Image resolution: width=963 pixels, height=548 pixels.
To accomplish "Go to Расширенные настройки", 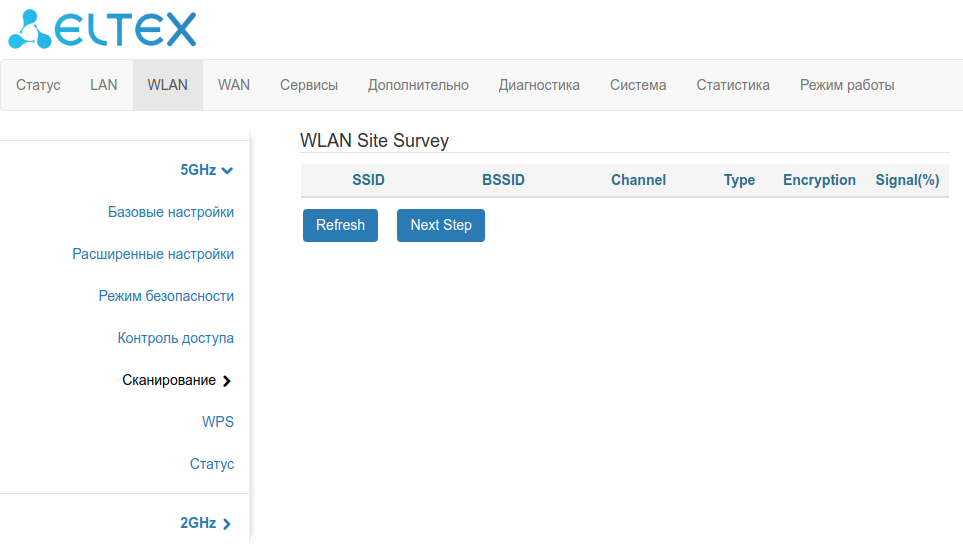I will [x=153, y=254].
